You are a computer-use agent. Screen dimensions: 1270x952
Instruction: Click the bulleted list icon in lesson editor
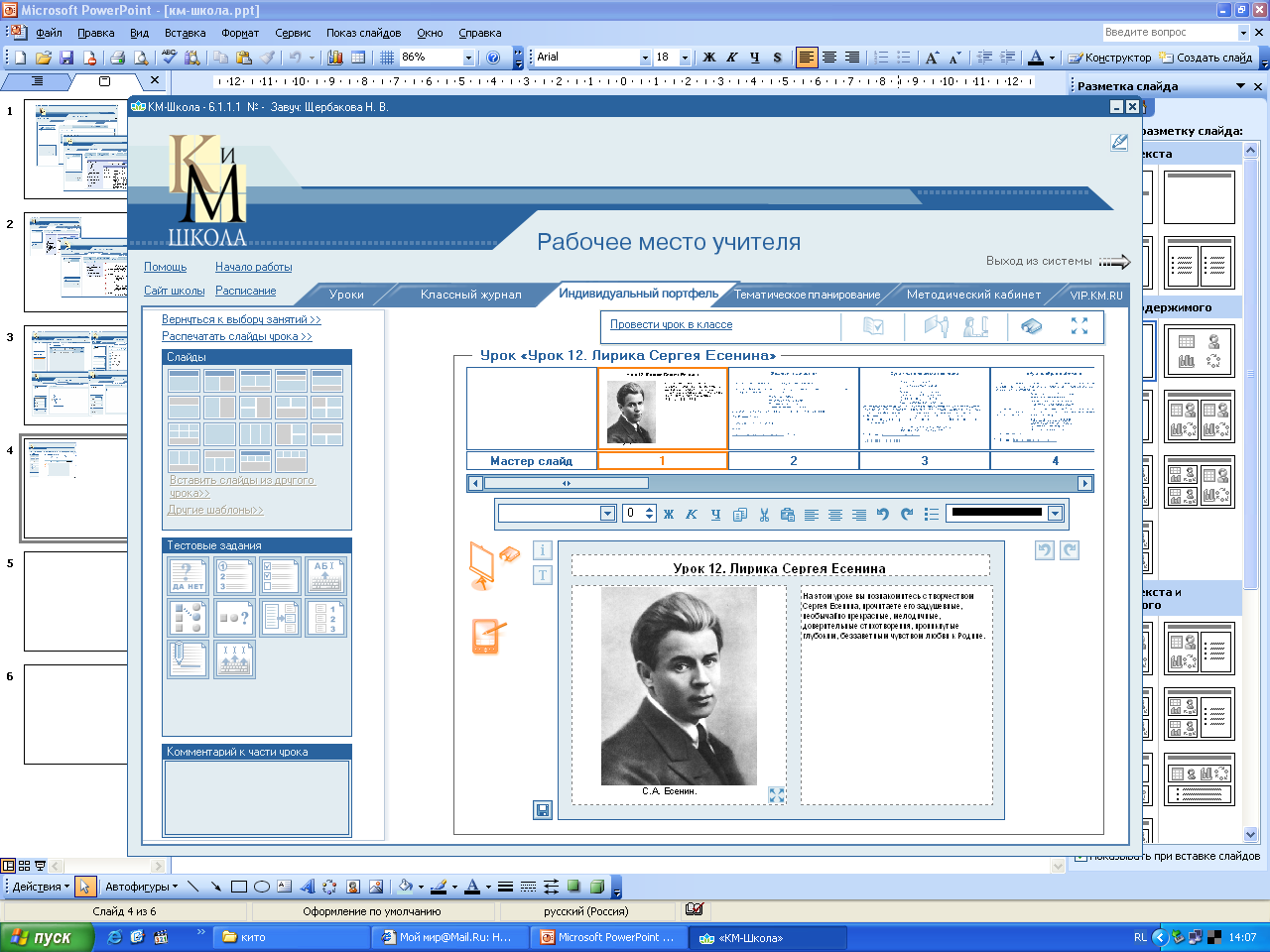coord(931,514)
